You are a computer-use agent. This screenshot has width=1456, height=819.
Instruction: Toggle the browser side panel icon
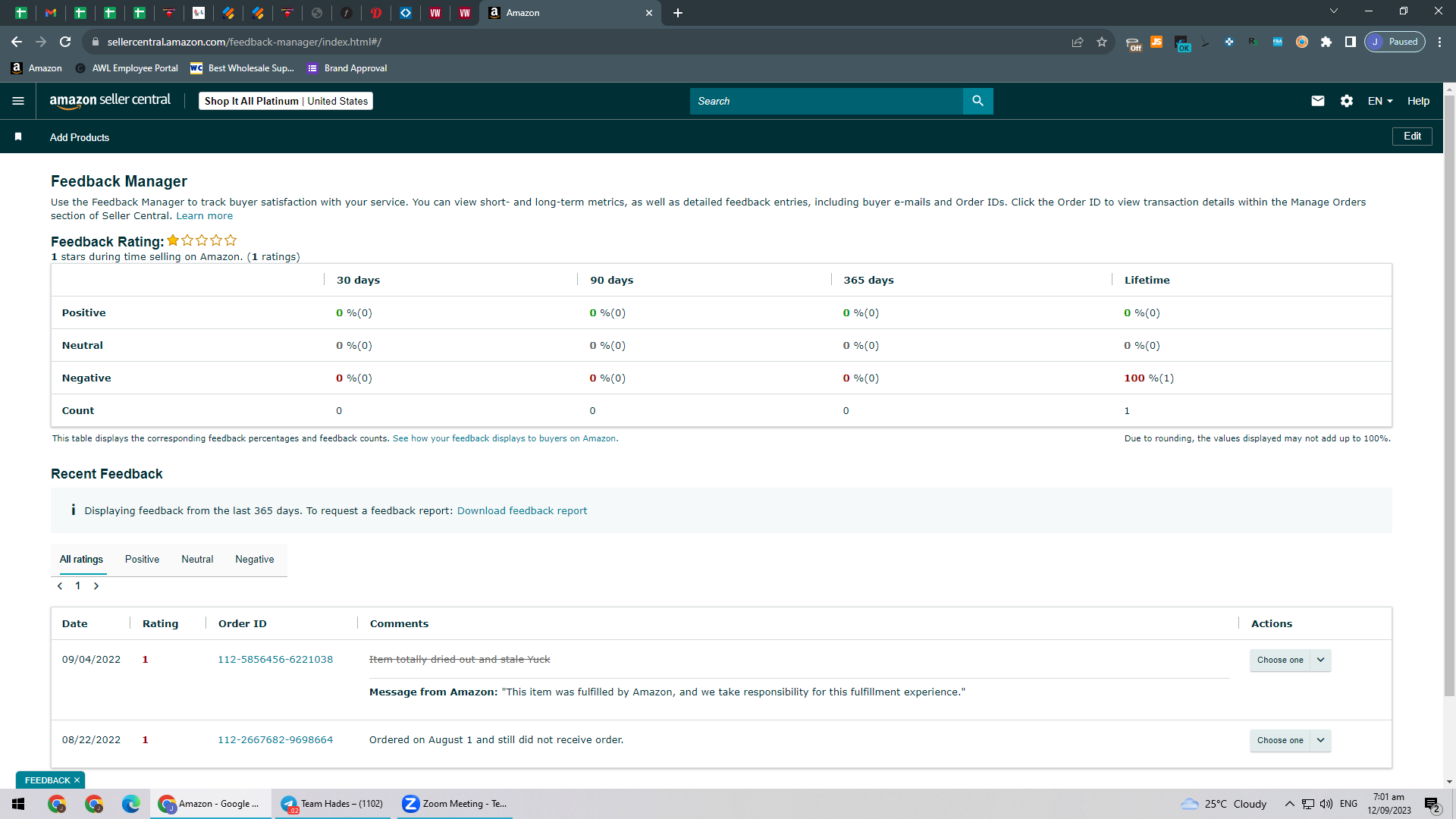1351,42
